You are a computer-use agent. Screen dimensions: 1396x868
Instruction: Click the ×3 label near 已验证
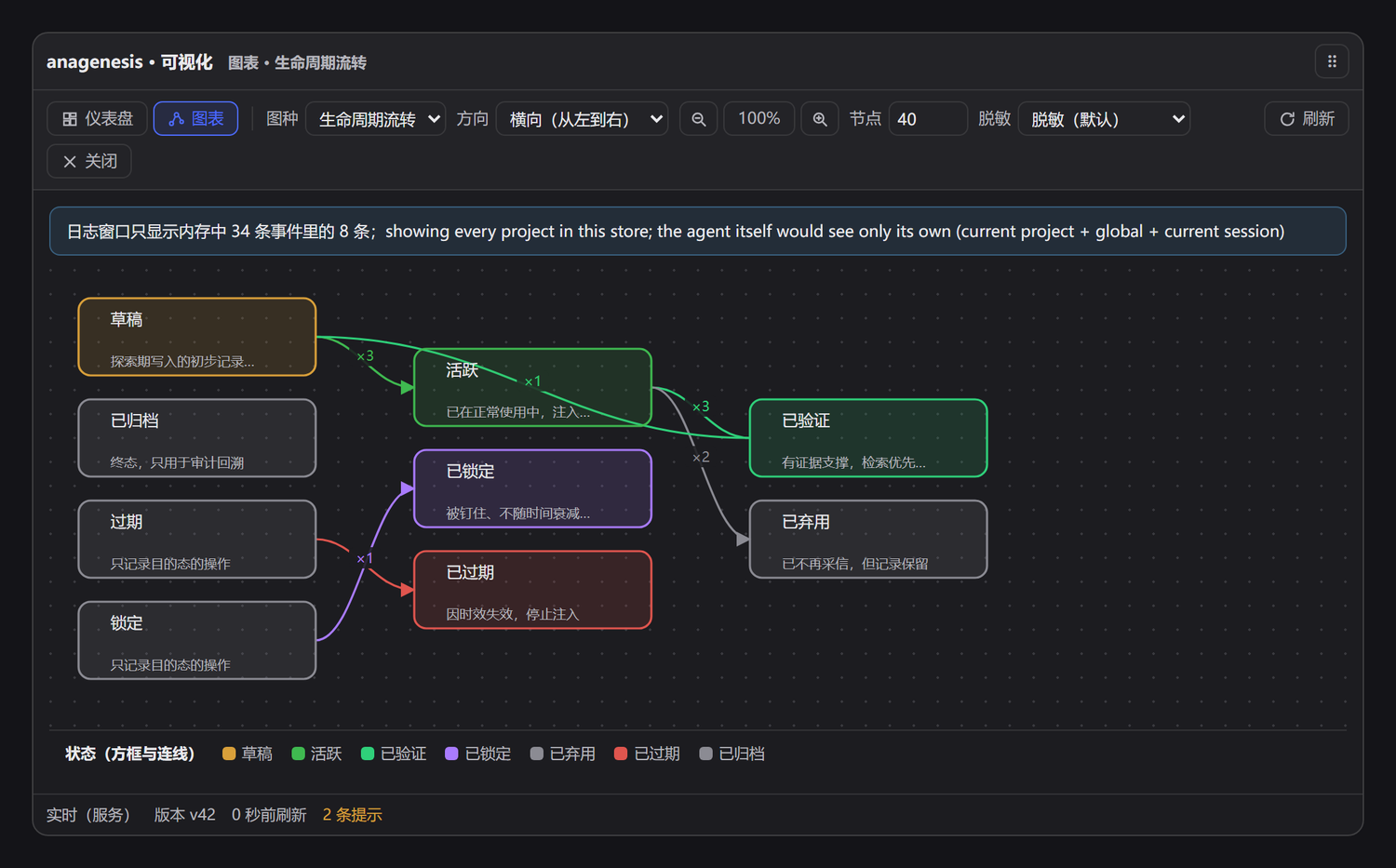(x=701, y=407)
